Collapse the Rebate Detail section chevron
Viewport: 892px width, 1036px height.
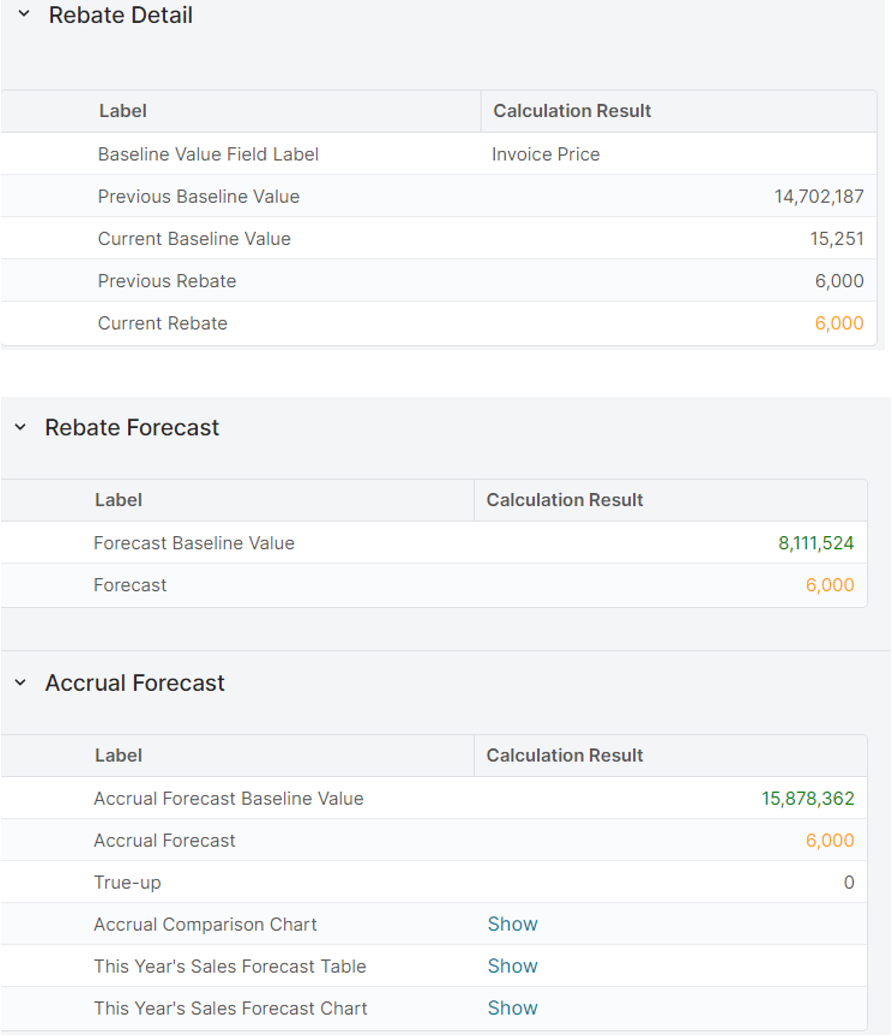pyautogui.click(x=24, y=15)
